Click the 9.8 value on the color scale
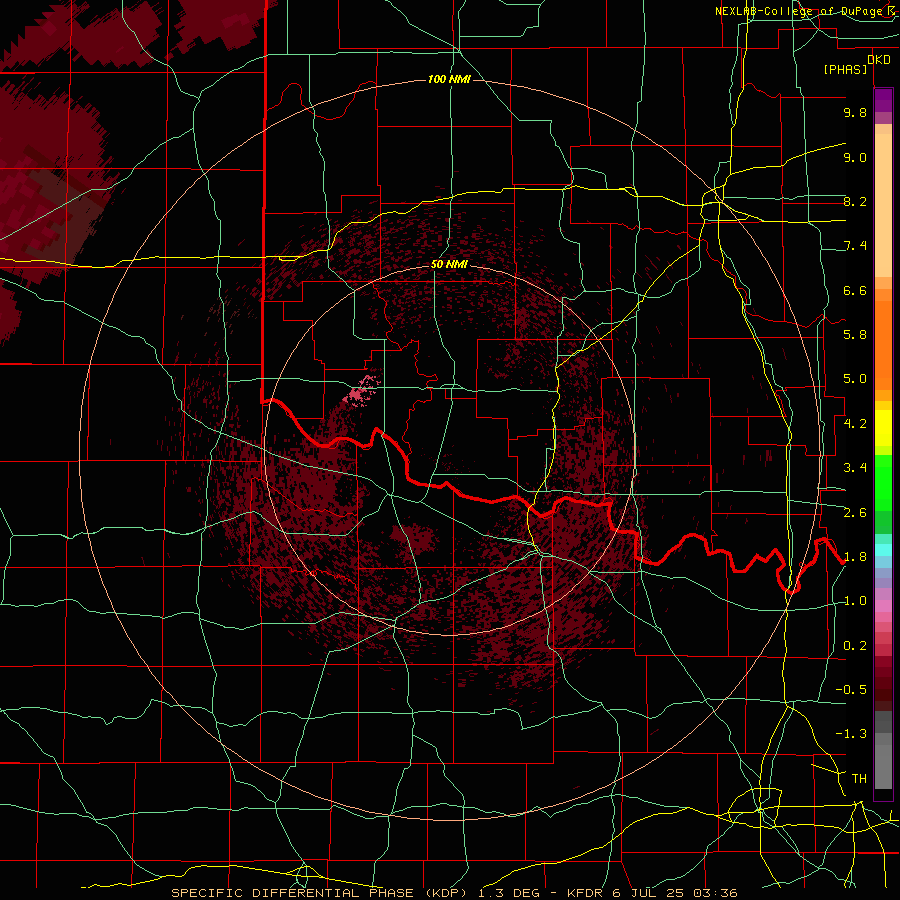 click(855, 113)
